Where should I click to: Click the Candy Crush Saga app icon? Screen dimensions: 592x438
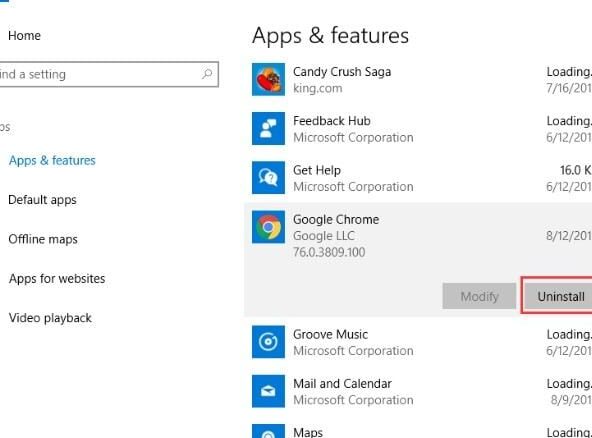(268, 79)
